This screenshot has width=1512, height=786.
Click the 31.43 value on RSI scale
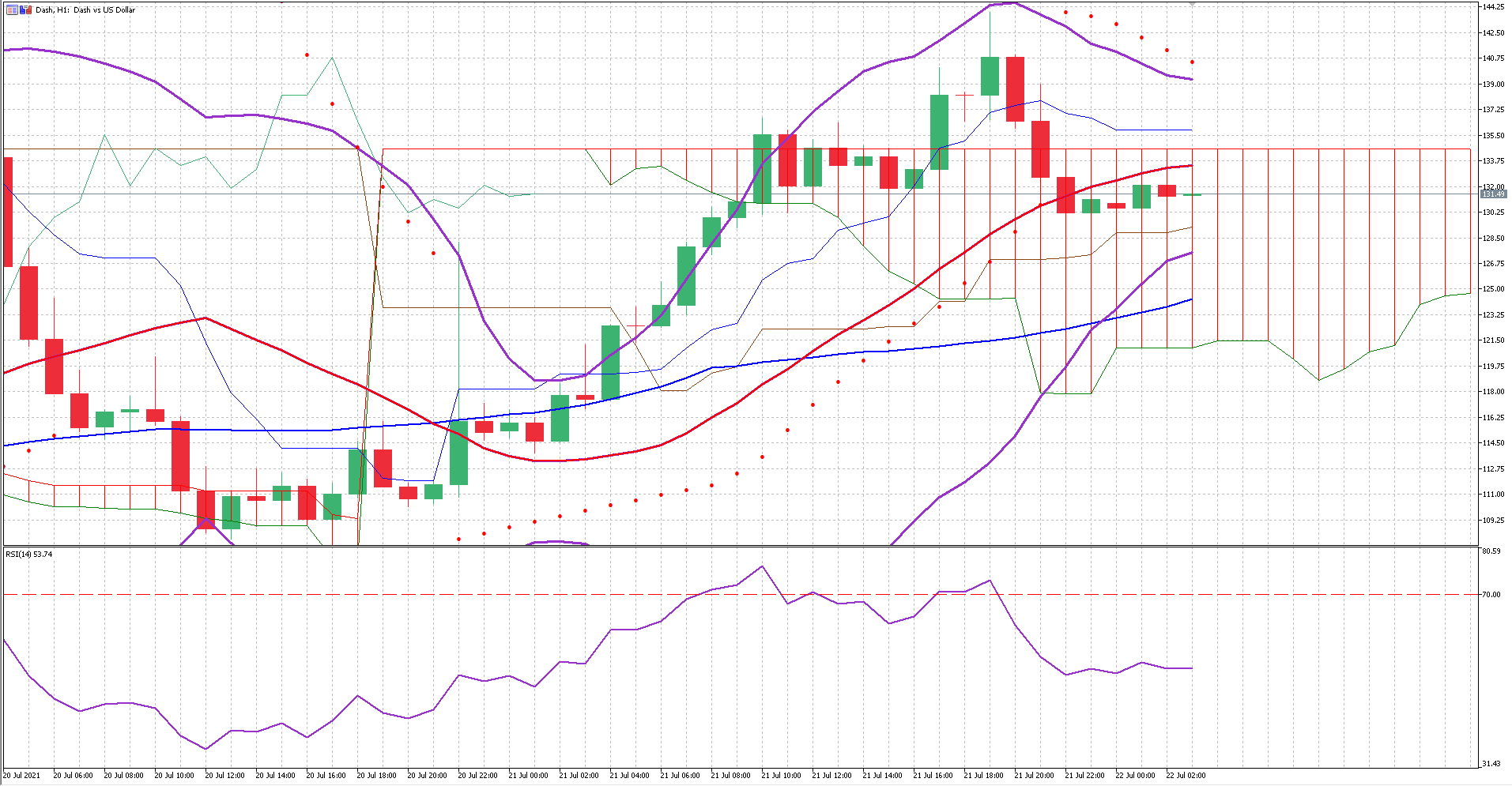1491,764
